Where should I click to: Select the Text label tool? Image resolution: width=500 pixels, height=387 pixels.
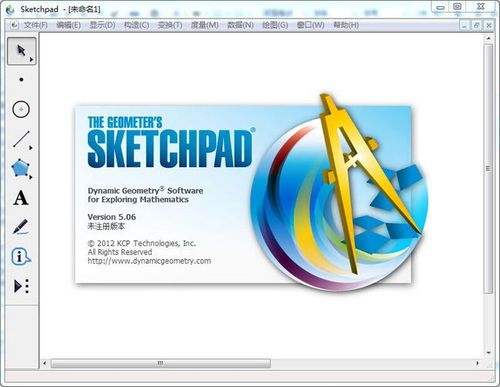coord(21,198)
